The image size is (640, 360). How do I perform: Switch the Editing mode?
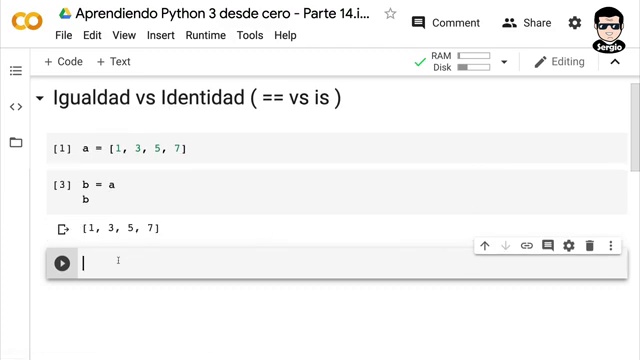tap(560, 62)
